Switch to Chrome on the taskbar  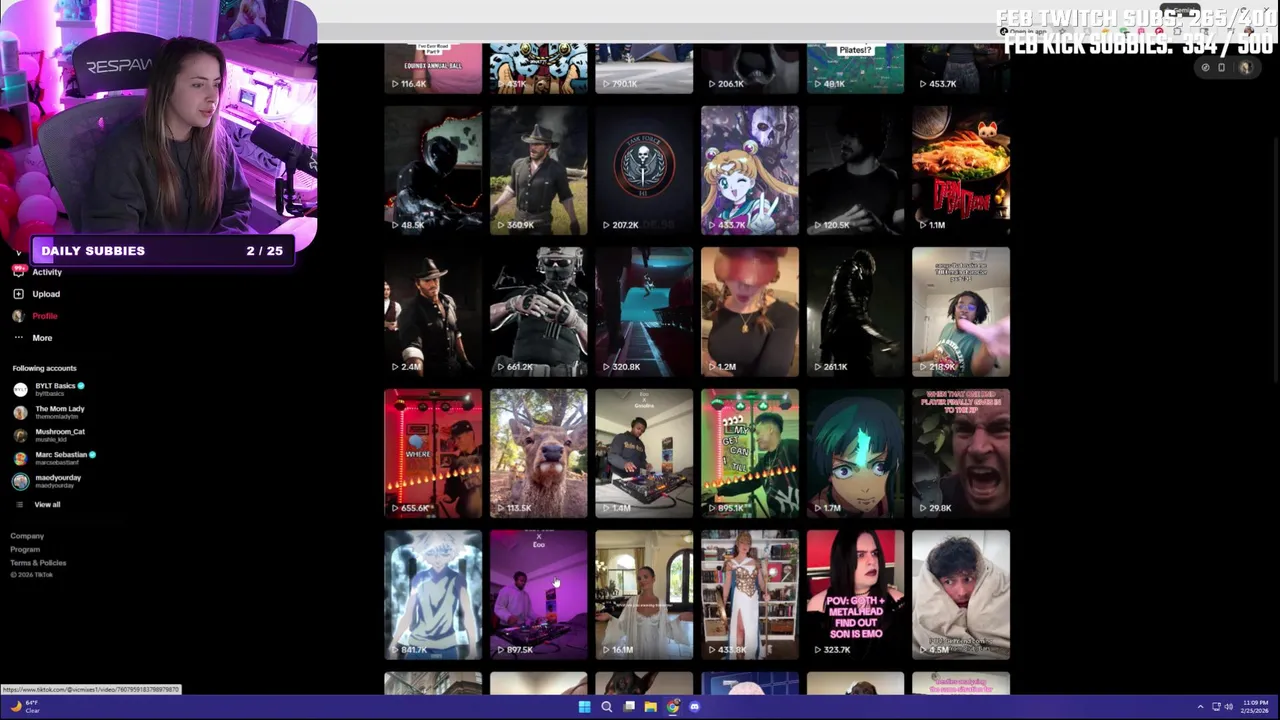tap(672, 707)
